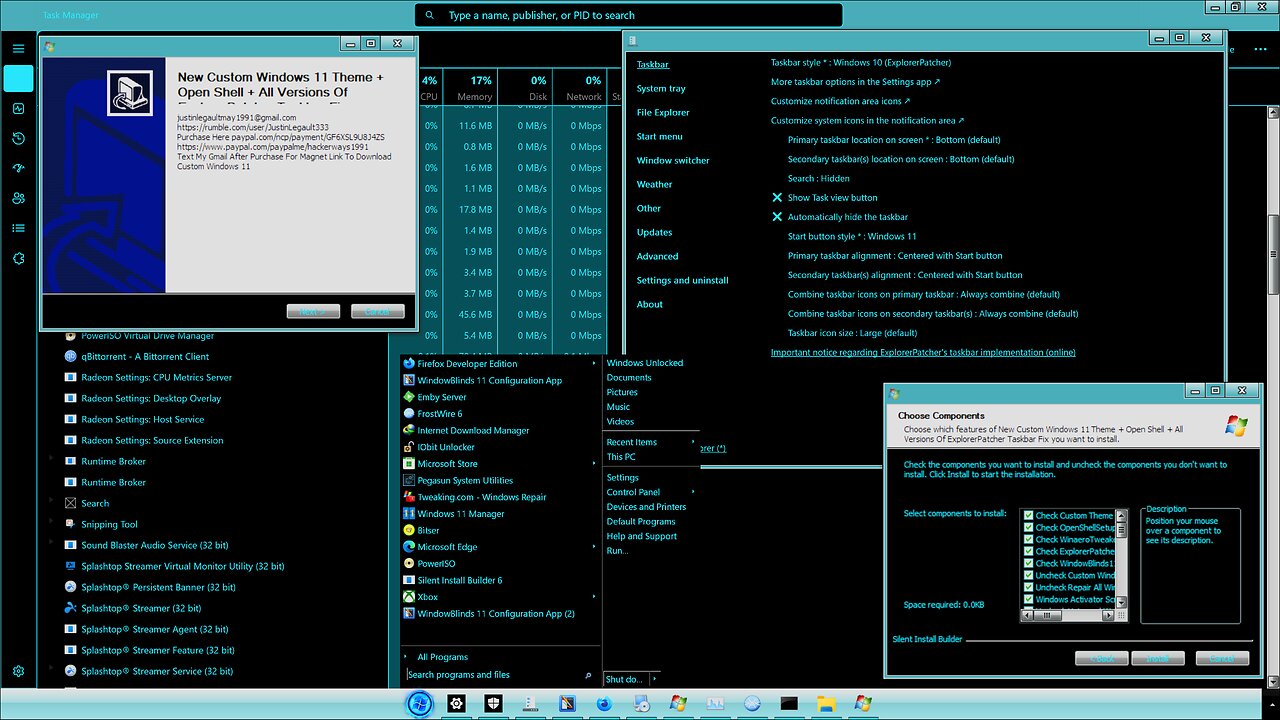Select Start menu section in ExplorerPatcher
The width and height of the screenshot is (1280, 720).
(x=660, y=137)
